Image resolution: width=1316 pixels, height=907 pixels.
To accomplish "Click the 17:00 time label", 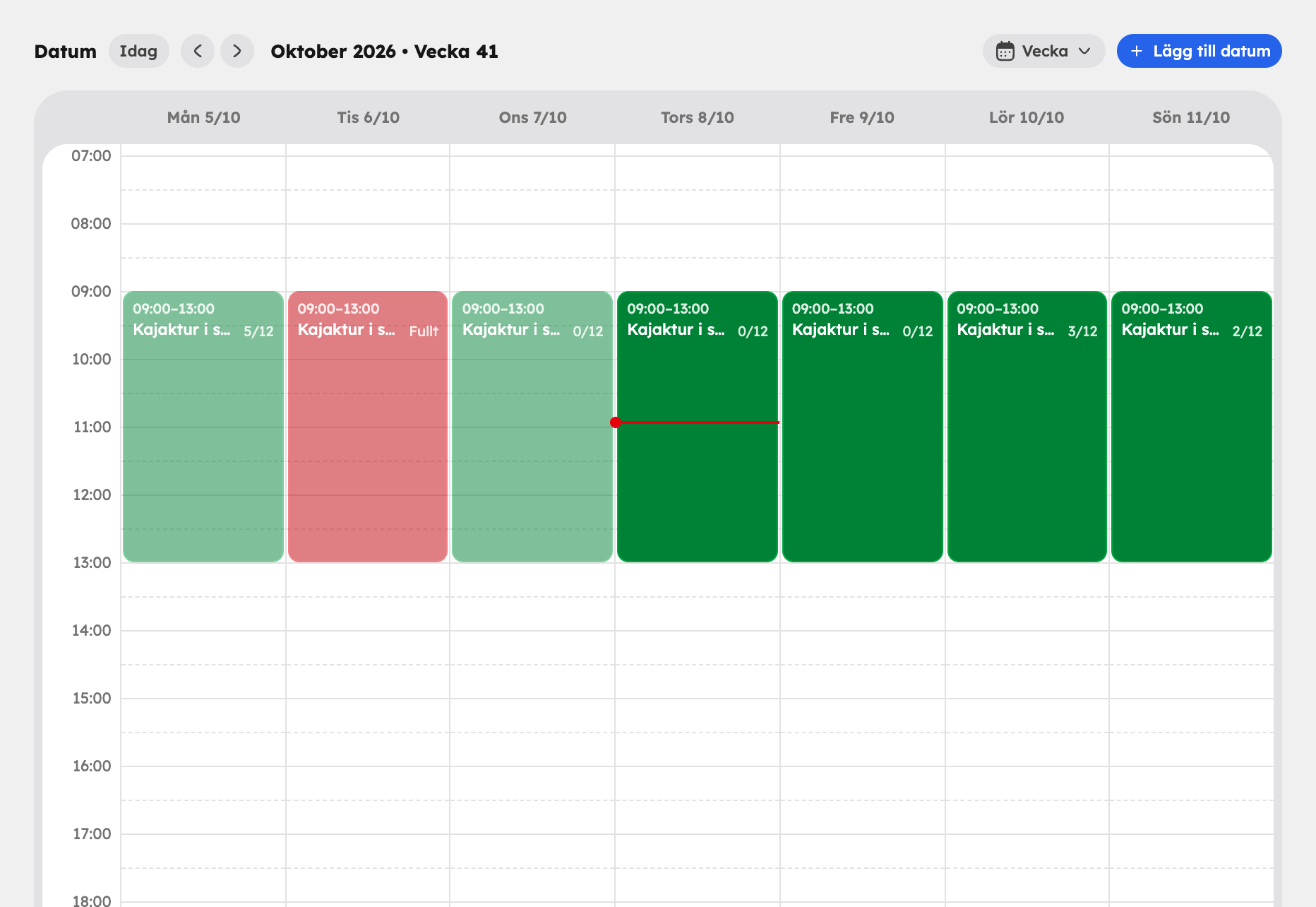I will click(91, 834).
